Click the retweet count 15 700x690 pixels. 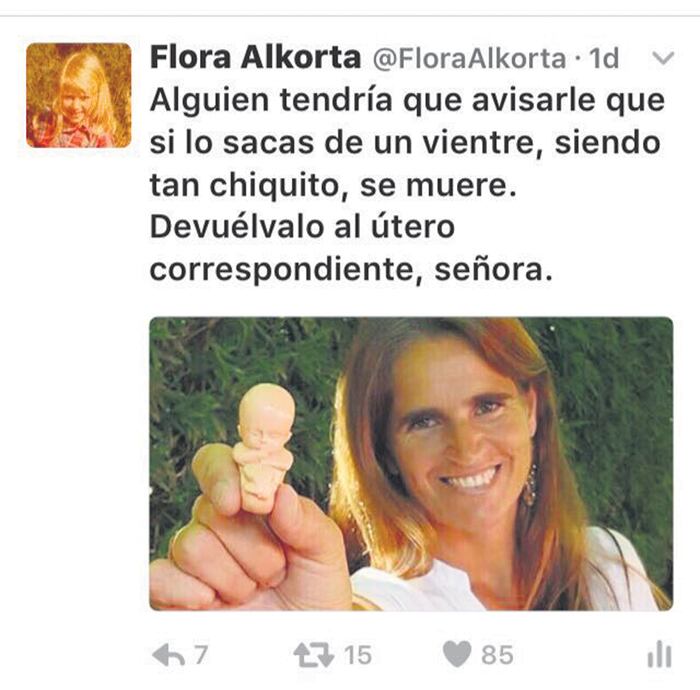358,655
